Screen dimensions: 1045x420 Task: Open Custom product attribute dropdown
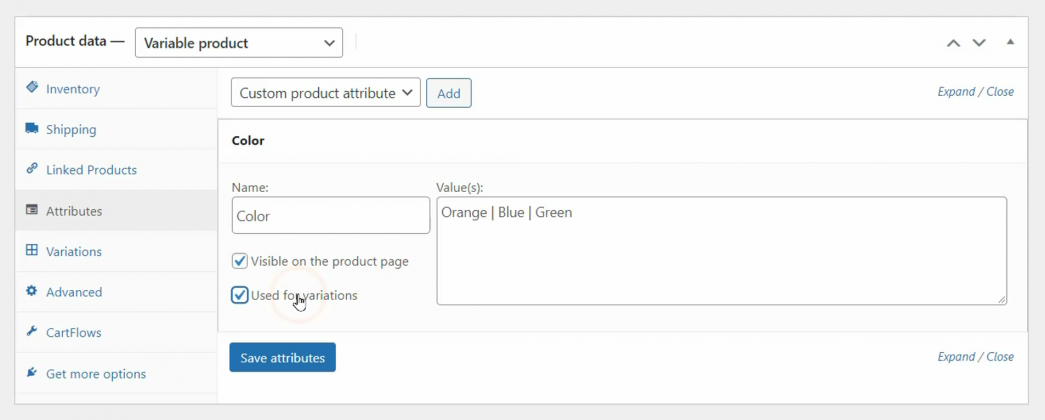click(325, 93)
